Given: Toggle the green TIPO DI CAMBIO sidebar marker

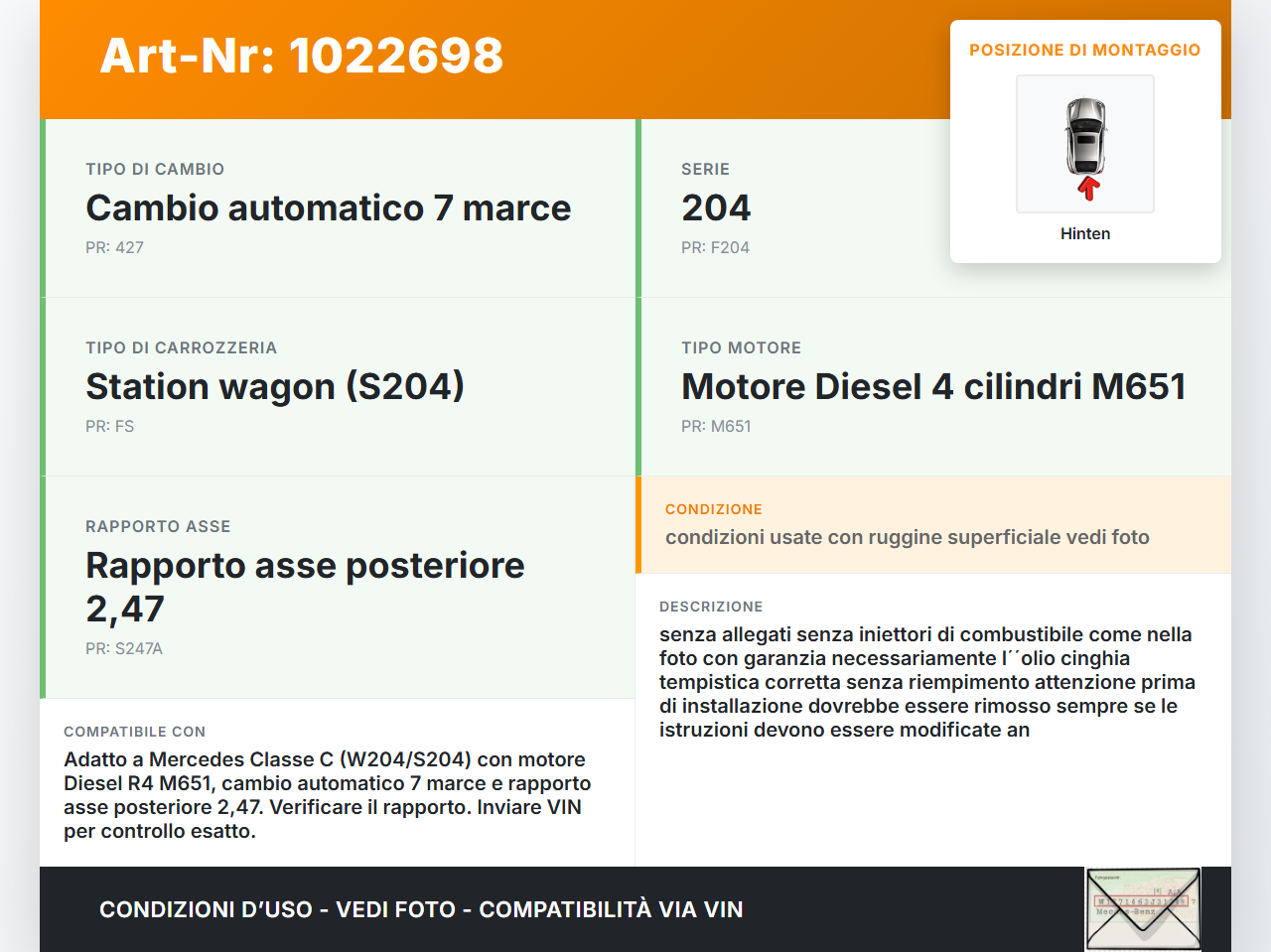Looking at the screenshot, I should point(42,207).
